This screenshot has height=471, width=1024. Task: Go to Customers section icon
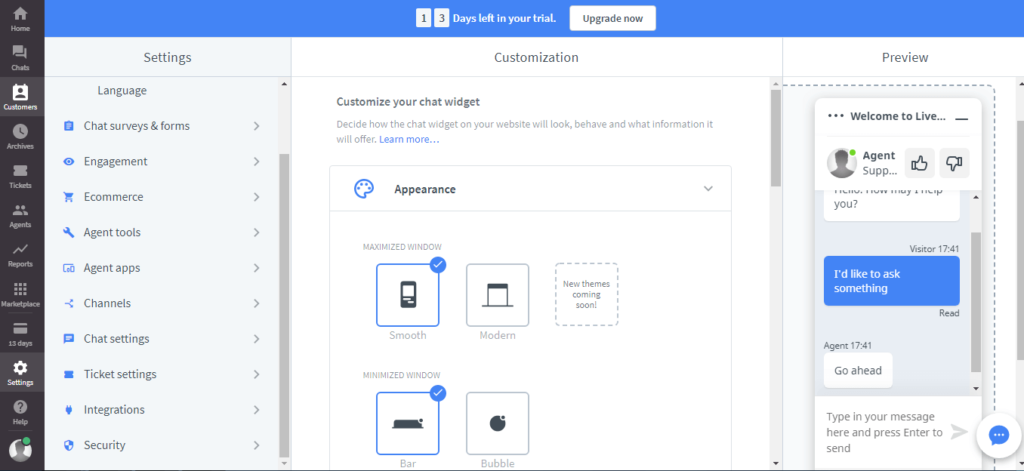click(20, 92)
